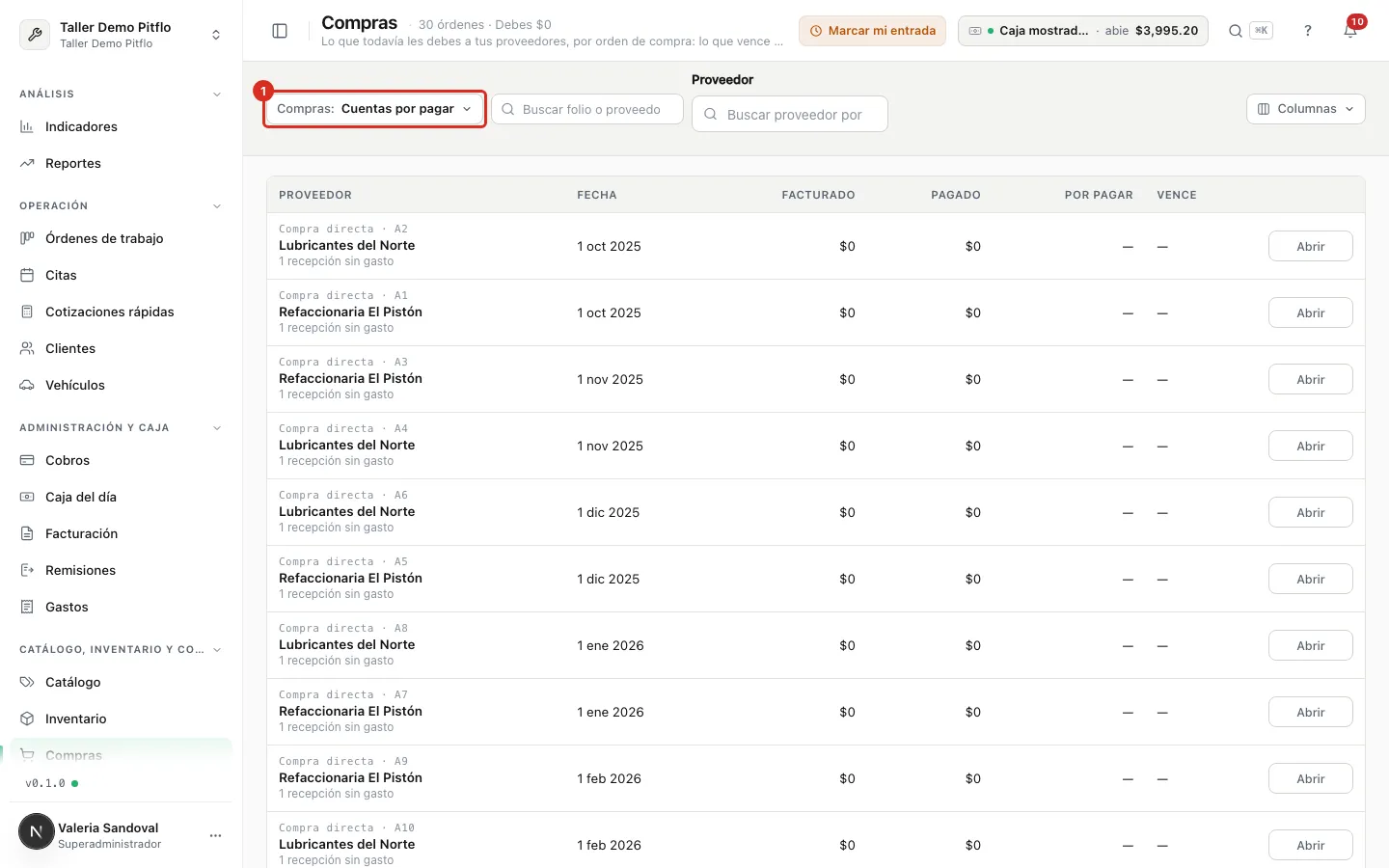Click the Cotizaciones rápidas icon

tap(27, 312)
